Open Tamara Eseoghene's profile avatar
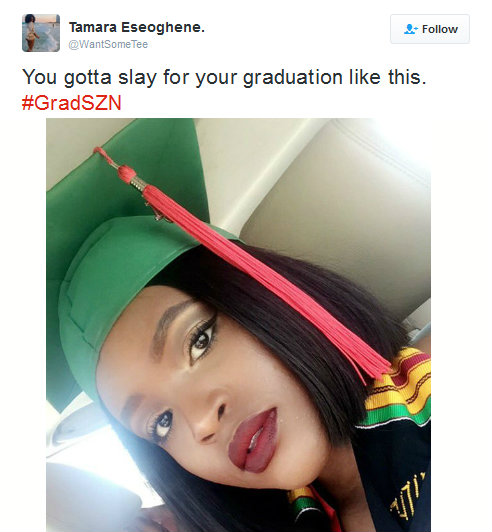Screen dimensions: 492x532 click(41, 33)
